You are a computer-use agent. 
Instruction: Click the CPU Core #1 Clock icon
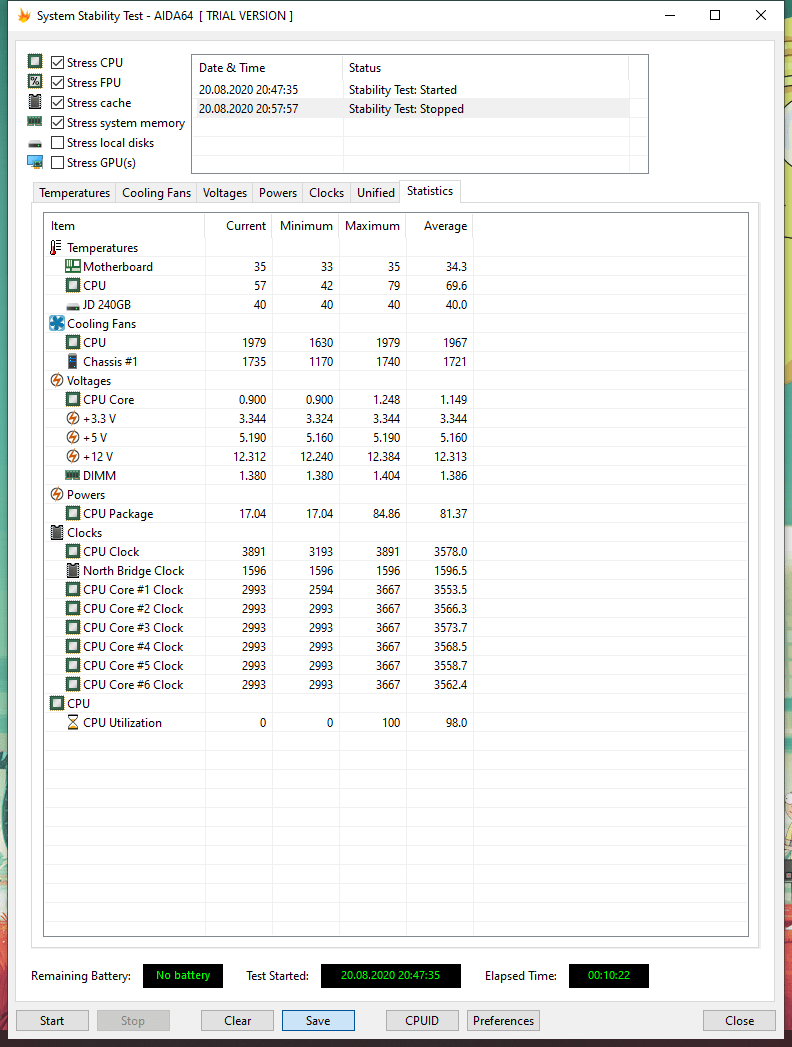pos(73,590)
